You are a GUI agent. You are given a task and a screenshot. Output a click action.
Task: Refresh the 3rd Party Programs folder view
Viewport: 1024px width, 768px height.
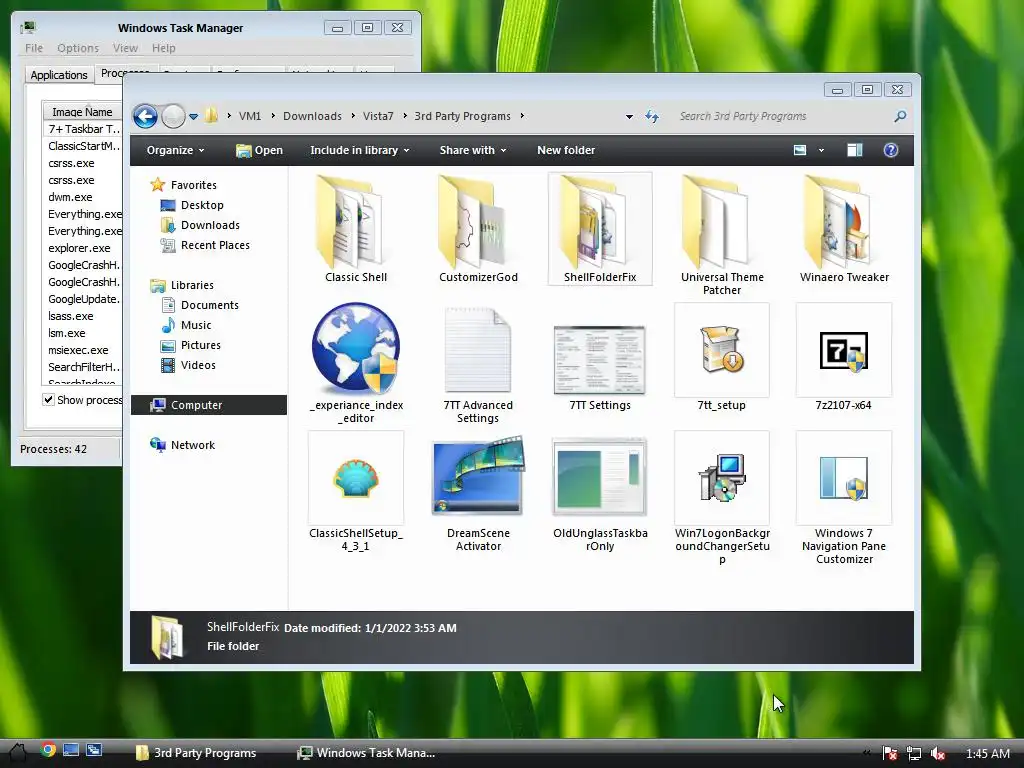(652, 116)
